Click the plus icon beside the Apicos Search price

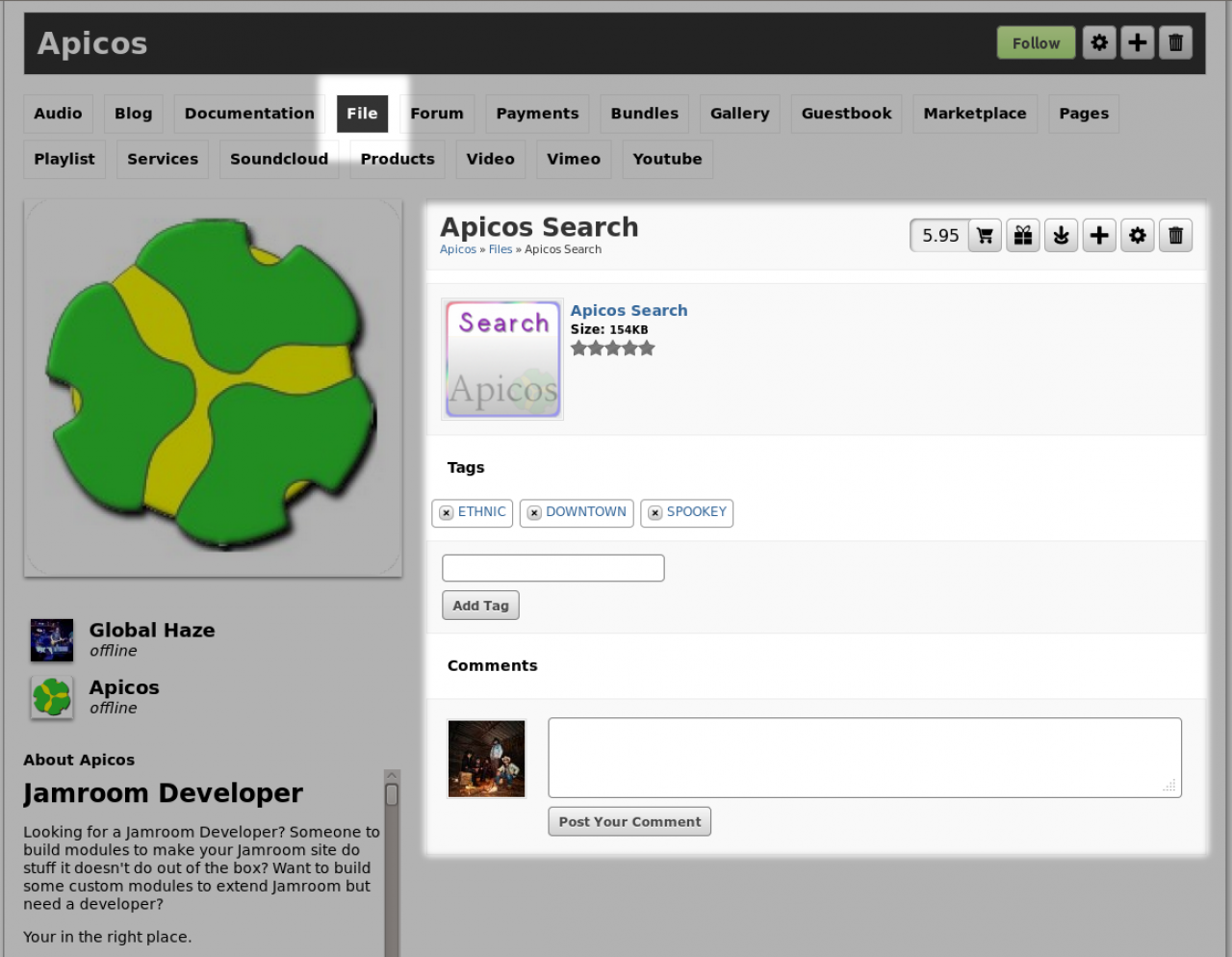coord(1099,236)
